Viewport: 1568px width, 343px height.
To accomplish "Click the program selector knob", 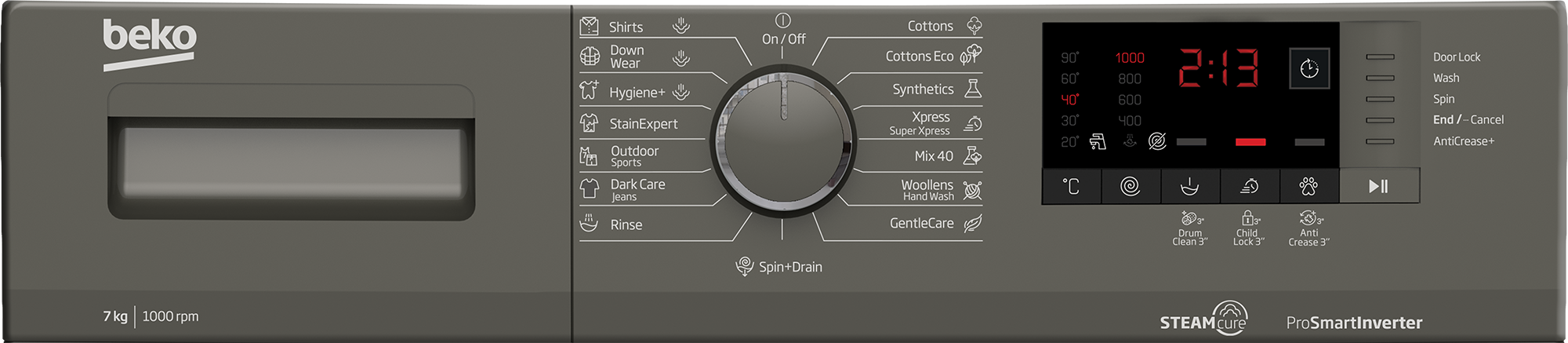I will point(782,140).
